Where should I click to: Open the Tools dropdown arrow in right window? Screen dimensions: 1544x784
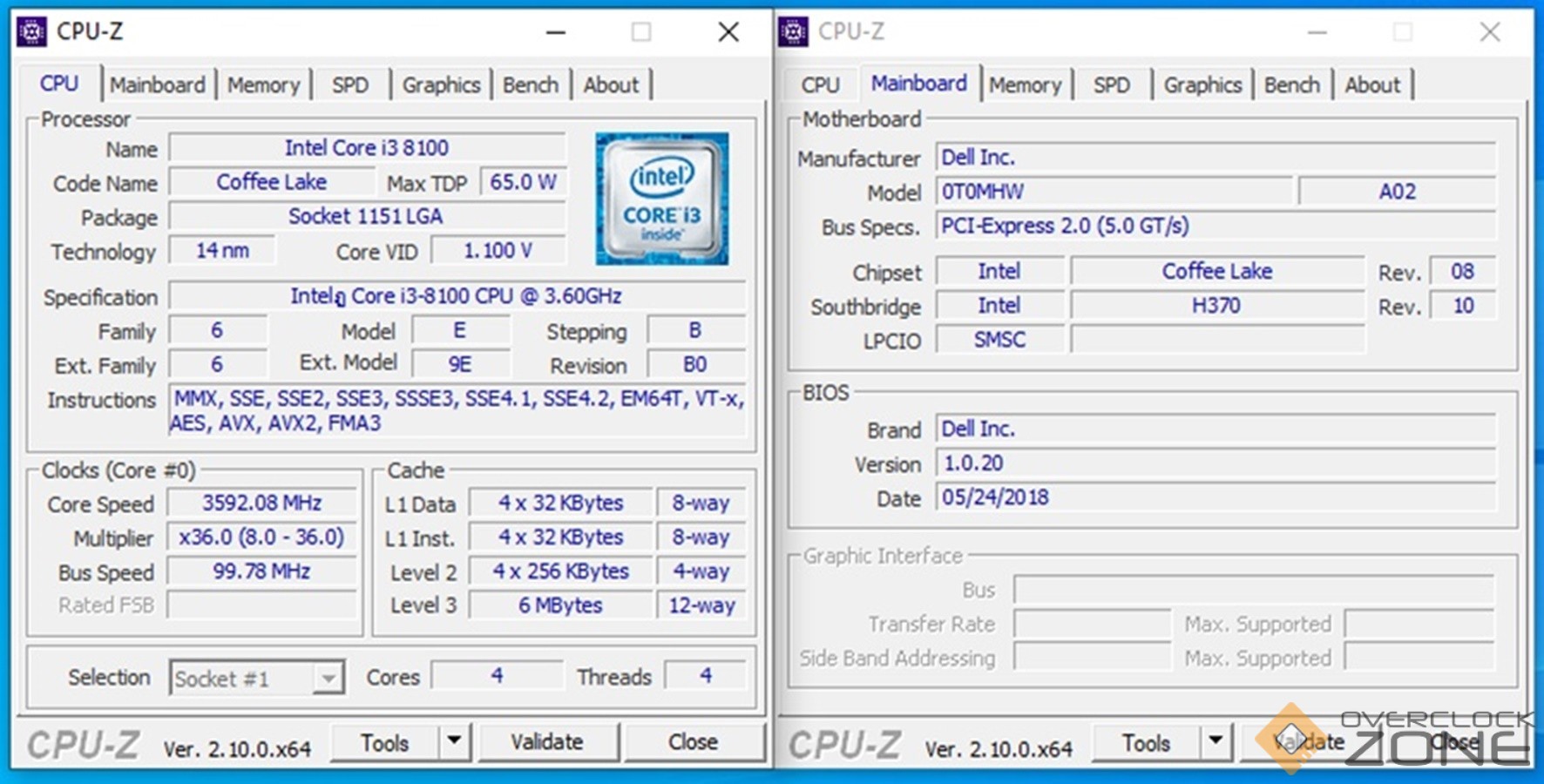[1216, 742]
